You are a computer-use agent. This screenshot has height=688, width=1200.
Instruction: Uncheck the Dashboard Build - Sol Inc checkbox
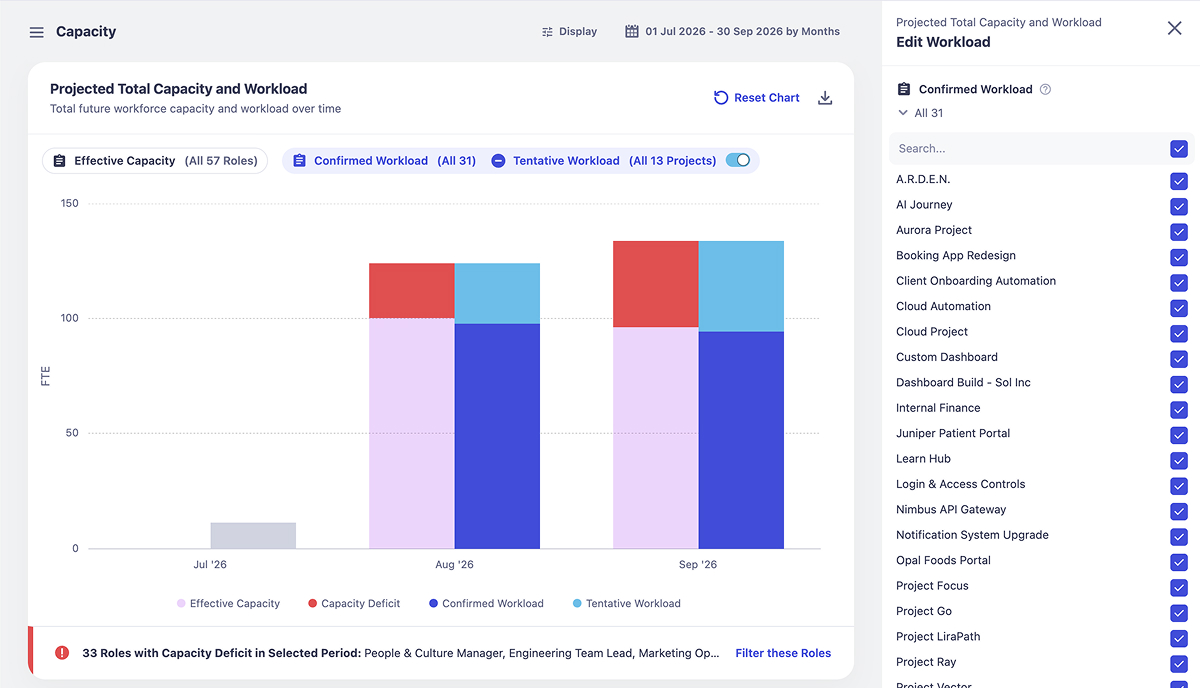tap(1179, 384)
